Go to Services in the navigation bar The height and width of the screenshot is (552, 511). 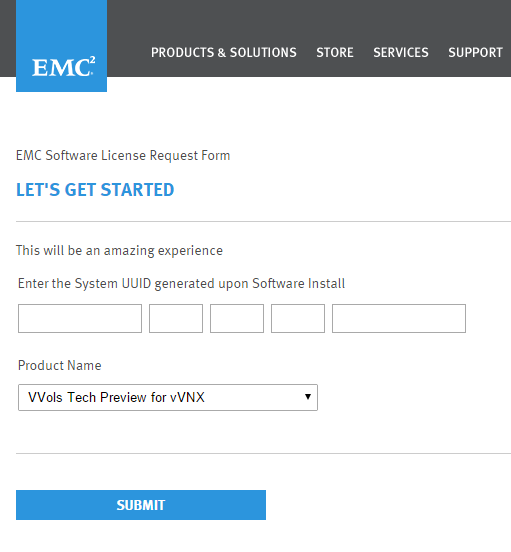point(401,52)
